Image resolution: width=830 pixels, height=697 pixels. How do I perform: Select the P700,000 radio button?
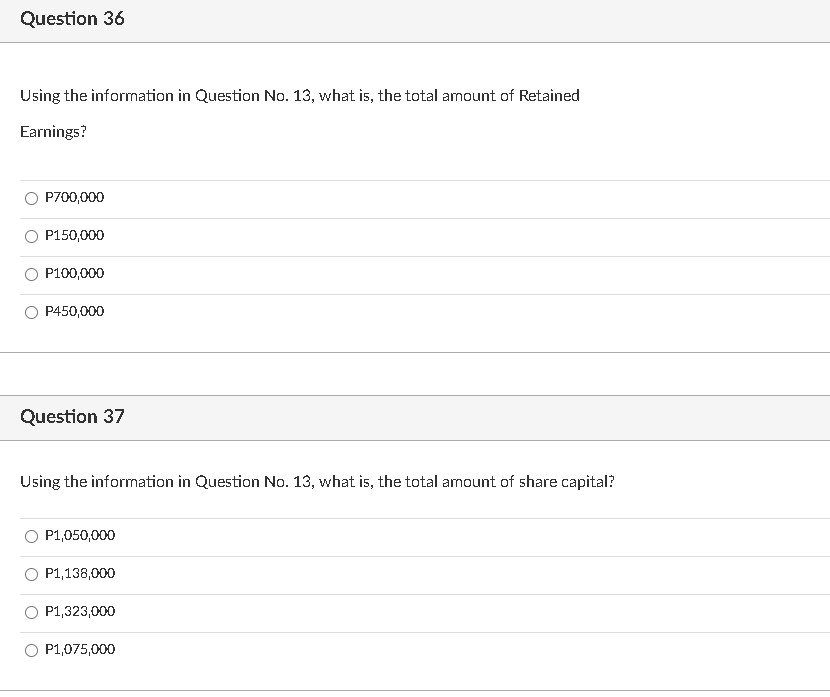click(31, 198)
